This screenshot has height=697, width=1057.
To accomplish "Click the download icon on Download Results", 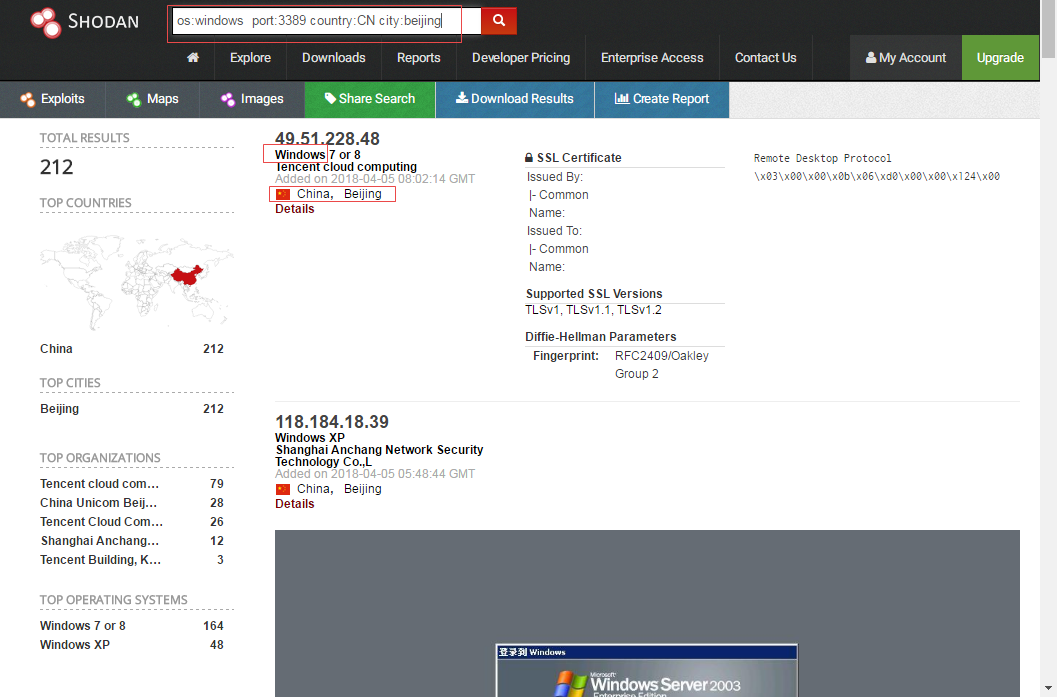I will [x=462, y=98].
